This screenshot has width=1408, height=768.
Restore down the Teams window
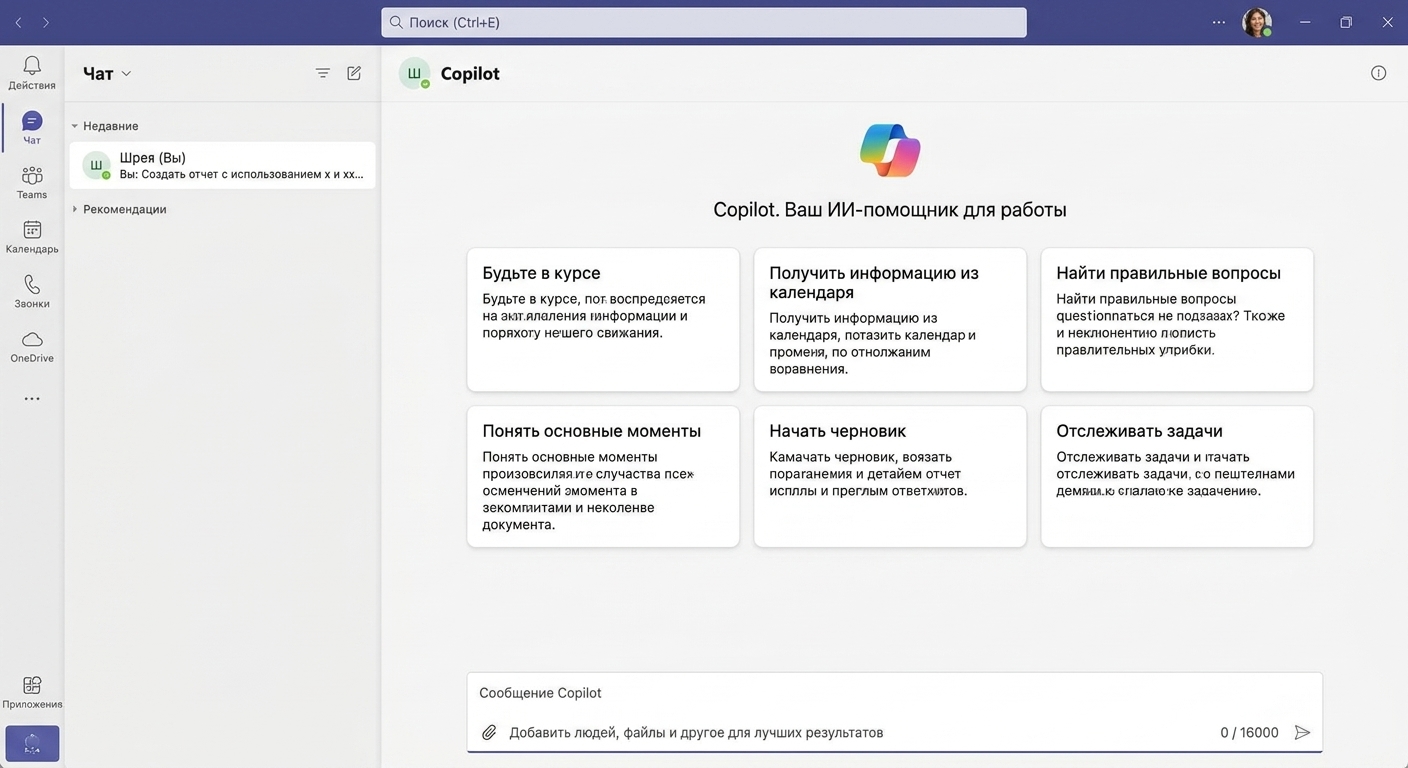pyautogui.click(x=1346, y=22)
